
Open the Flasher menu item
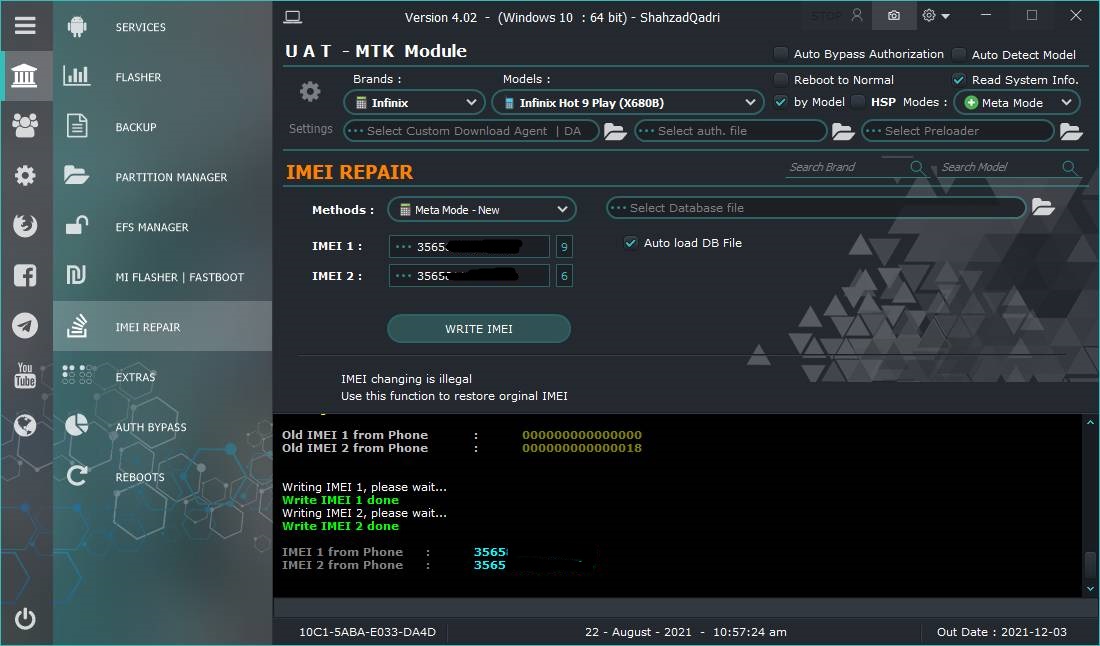pos(163,76)
